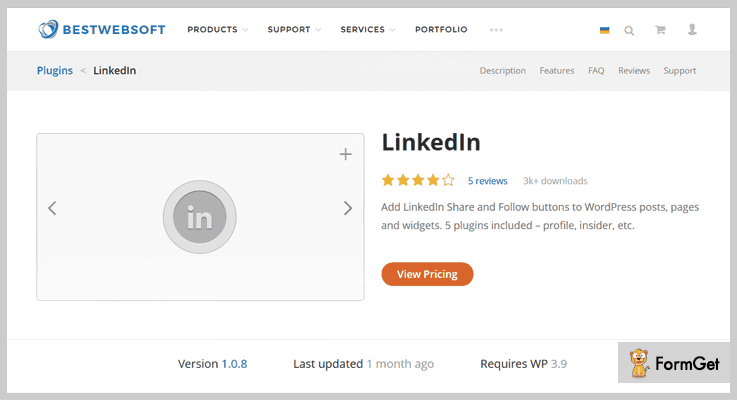Show more menu items via ellipsis
The height and width of the screenshot is (400, 737).
tap(496, 30)
